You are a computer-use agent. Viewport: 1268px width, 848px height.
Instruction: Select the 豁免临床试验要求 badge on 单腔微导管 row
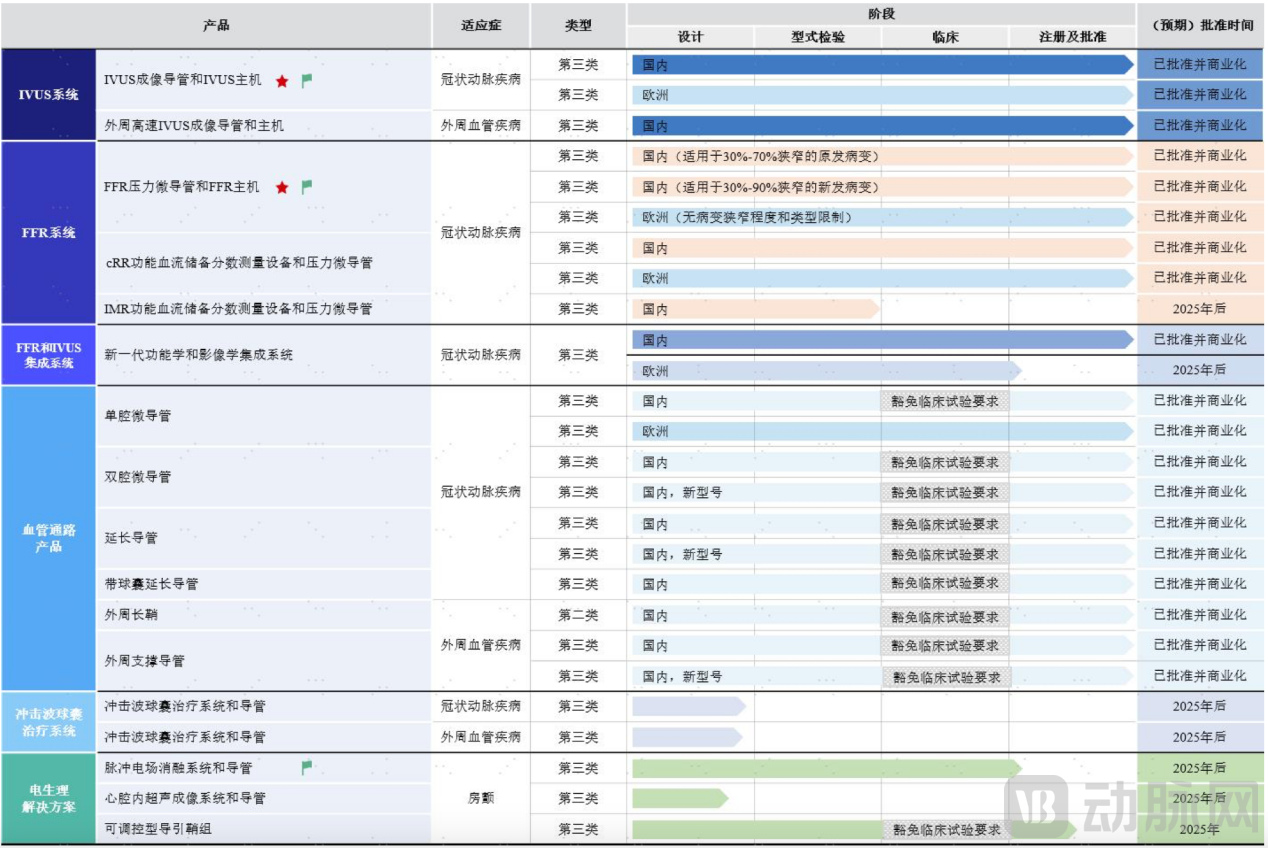click(x=944, y=400)
